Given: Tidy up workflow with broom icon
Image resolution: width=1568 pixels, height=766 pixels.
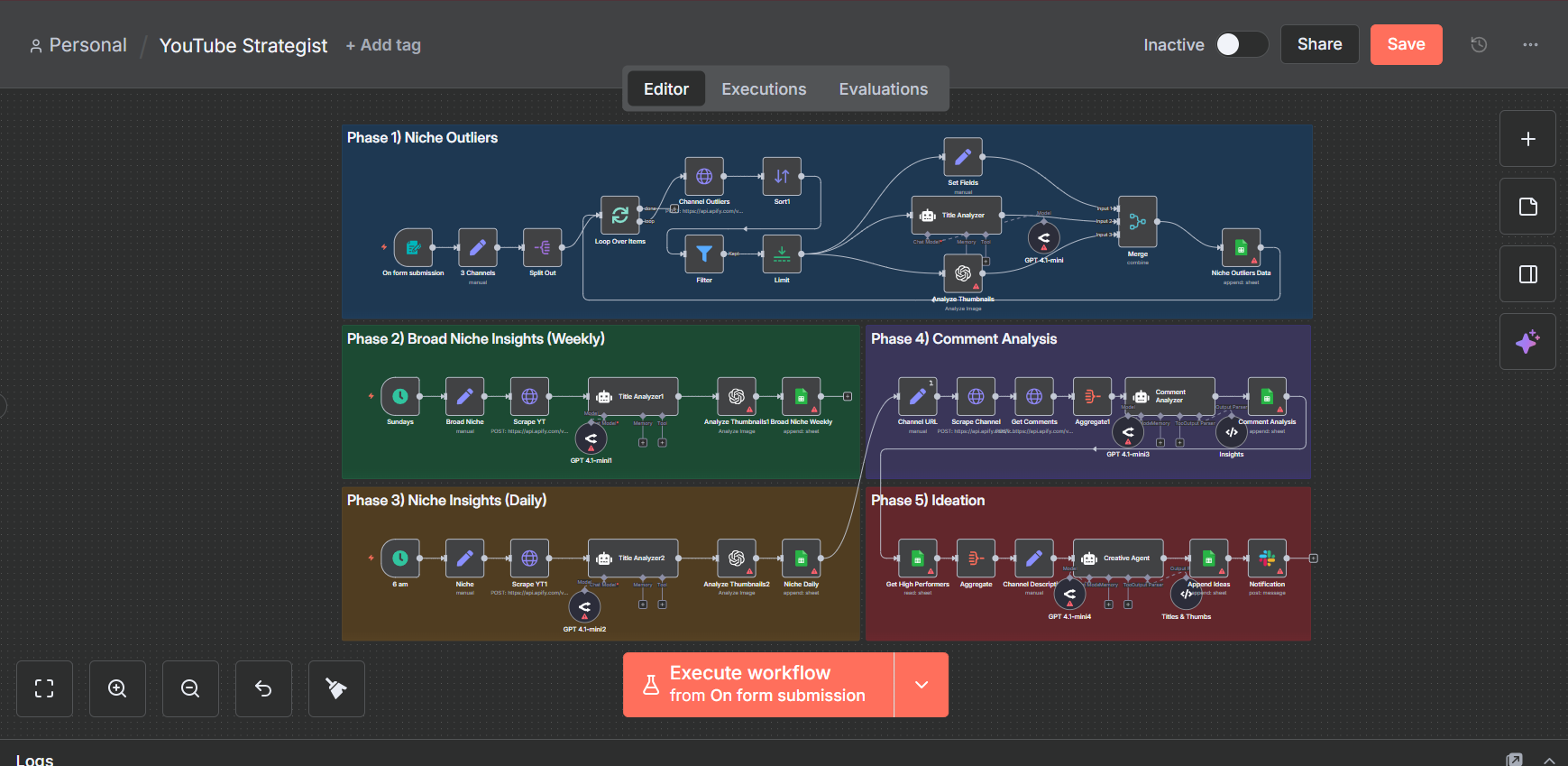Looking at the screenshot, I should (x=336, y=688).
